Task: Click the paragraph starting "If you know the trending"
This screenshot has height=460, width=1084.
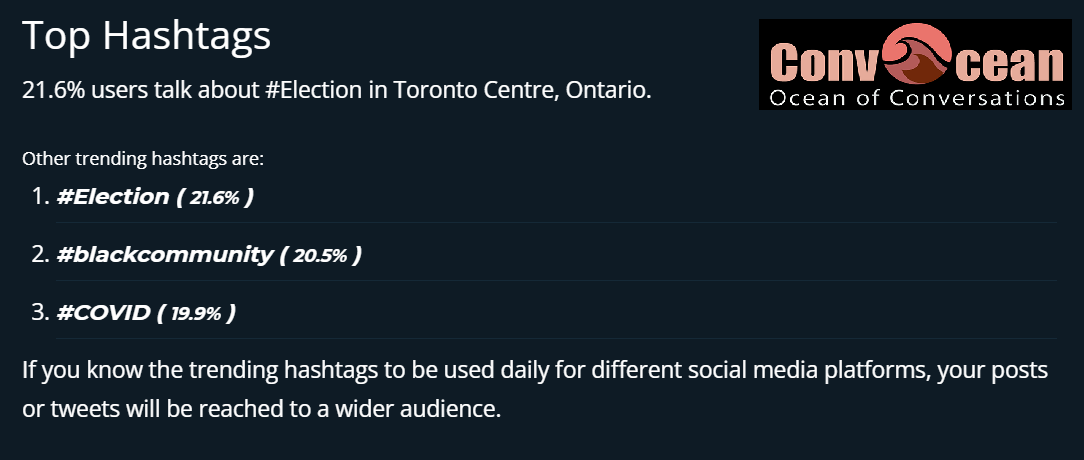Action: click(x=534, y=390)
